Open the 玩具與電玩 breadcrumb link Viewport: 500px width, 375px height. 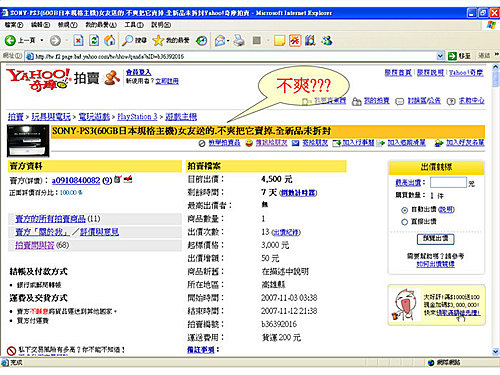pyautogui.click(x=51, y=117)
